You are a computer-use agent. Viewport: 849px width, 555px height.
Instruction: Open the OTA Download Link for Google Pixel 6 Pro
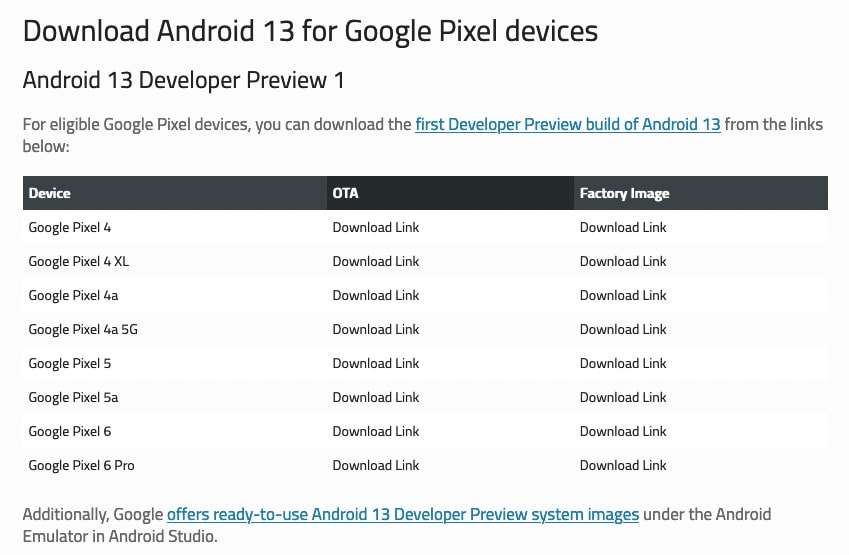click(x=376, y=466)
